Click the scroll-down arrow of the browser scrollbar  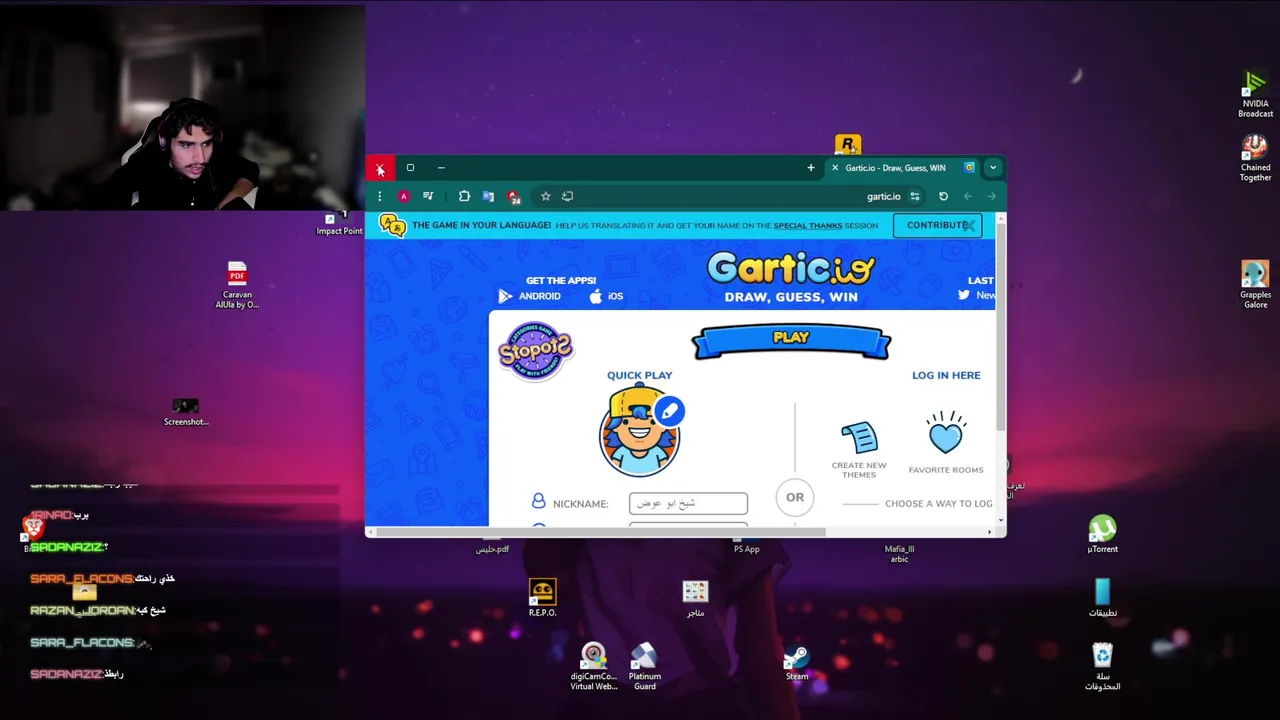pyautogui.click(x=1001, y=520)
